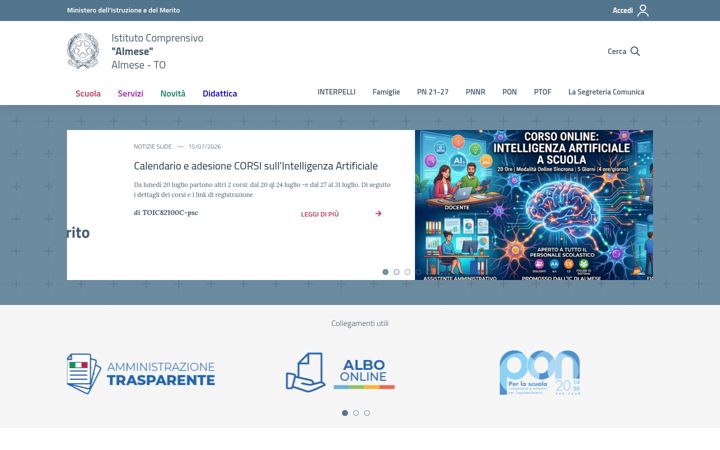Image resolution: width=720 pixels, height=450 pixels.
Task: Click the Accedi login text
Action: click(x=622, y=10)
